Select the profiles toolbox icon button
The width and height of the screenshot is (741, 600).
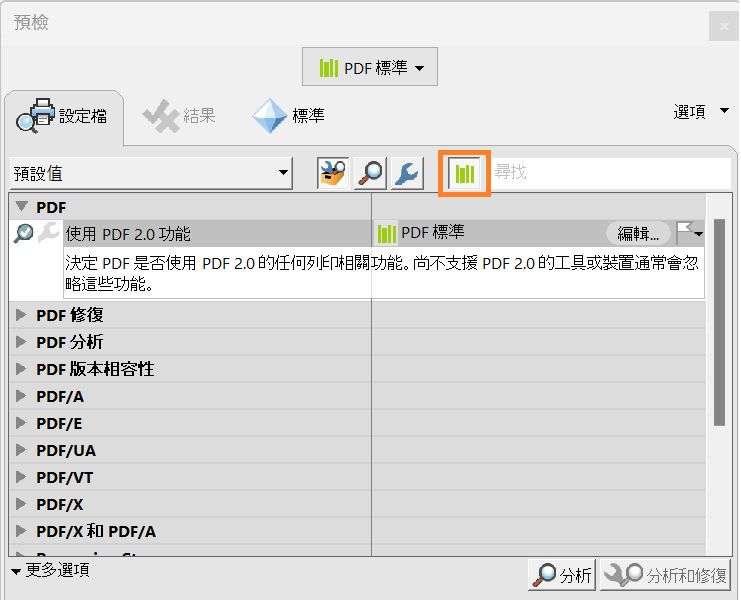(x=333, y=173)
